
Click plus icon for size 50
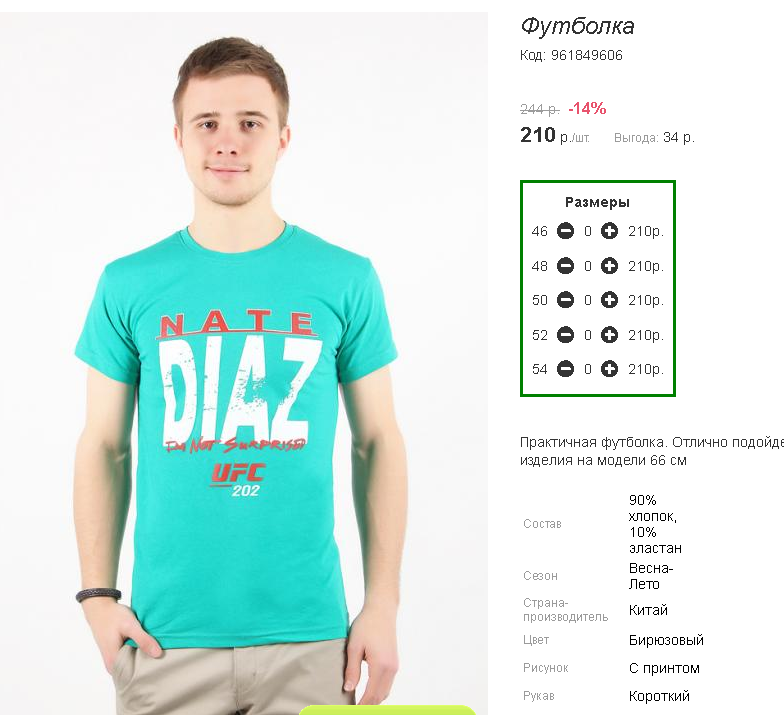coord(609,300)
